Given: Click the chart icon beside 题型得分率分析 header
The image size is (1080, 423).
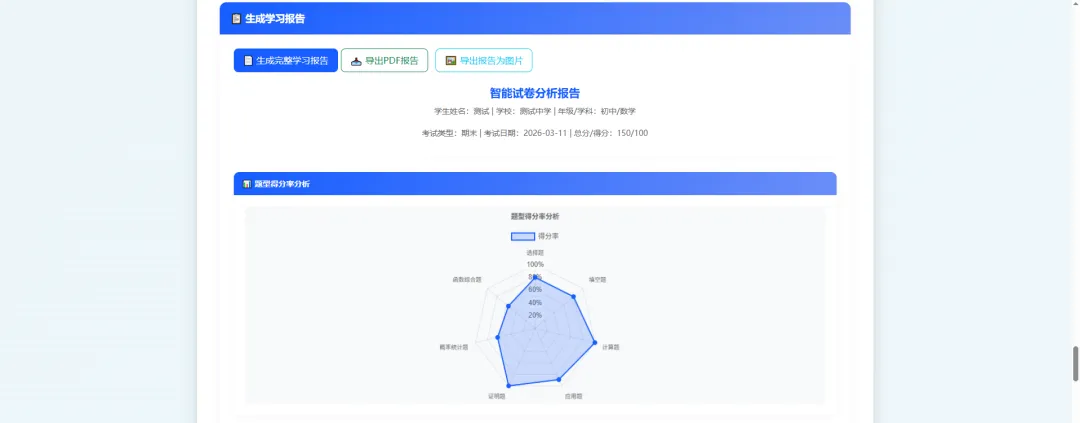Looking at the screenshot, I should pyautogui.click(x=247, y=184).
